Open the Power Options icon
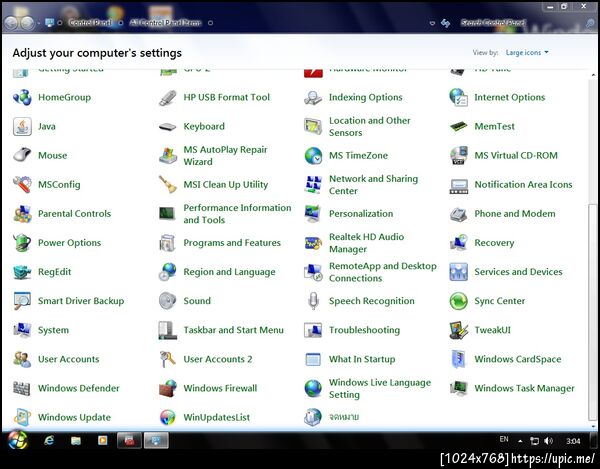This screenshot has height=469, width=600. (x=22, y=243)
